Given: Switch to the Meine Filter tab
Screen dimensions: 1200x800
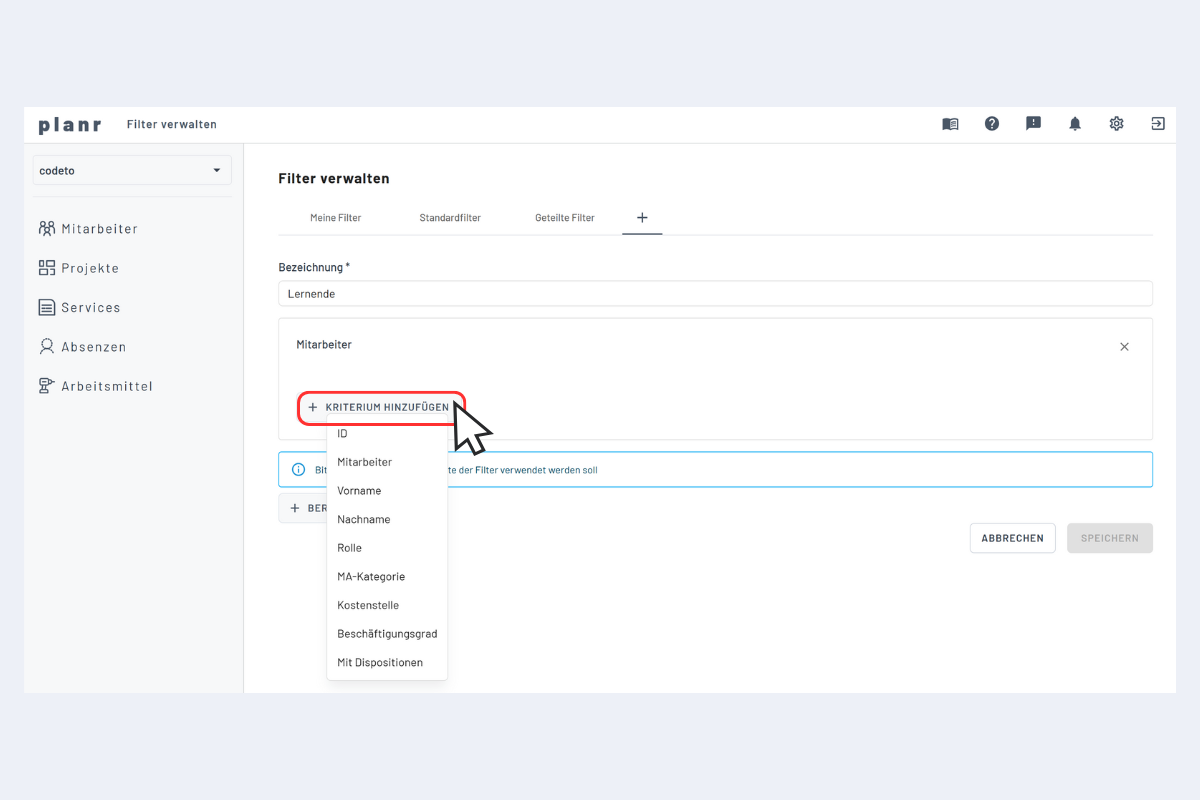Looking at the screenshot, I should [x=335, y=217].
